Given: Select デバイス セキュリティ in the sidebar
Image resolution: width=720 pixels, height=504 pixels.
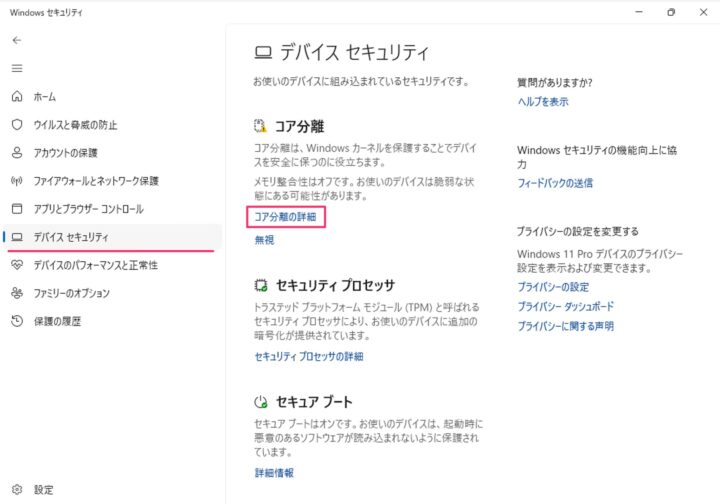Looking at the screenshot, I should [112, 237].
